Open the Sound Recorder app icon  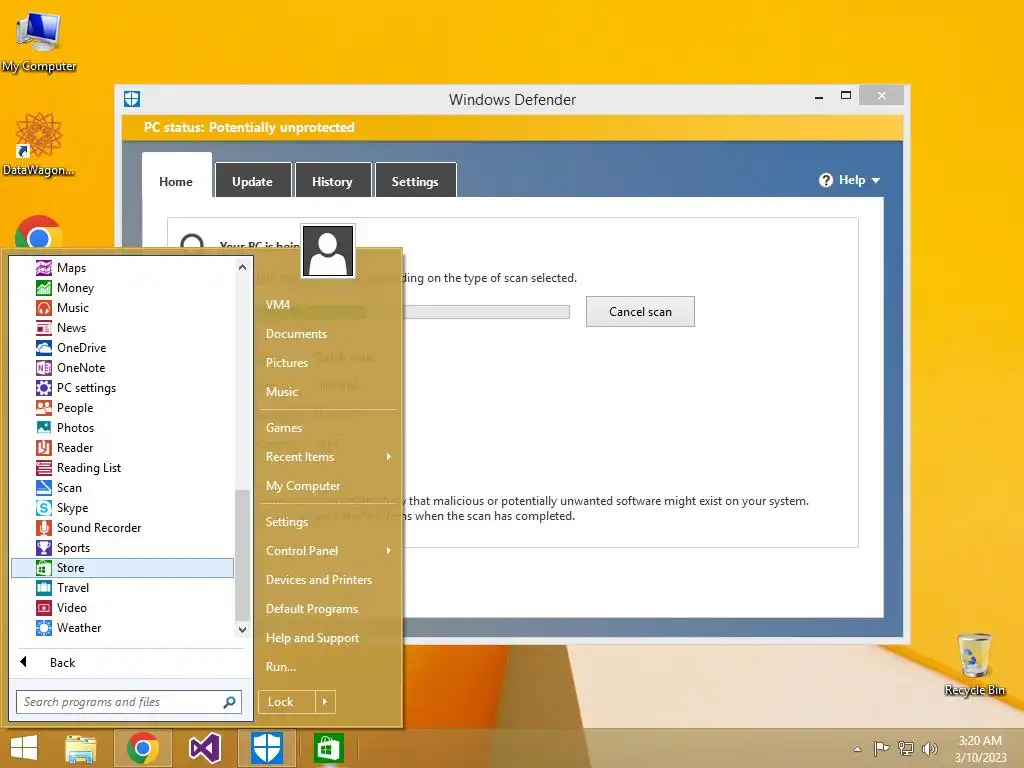point(44,528)
